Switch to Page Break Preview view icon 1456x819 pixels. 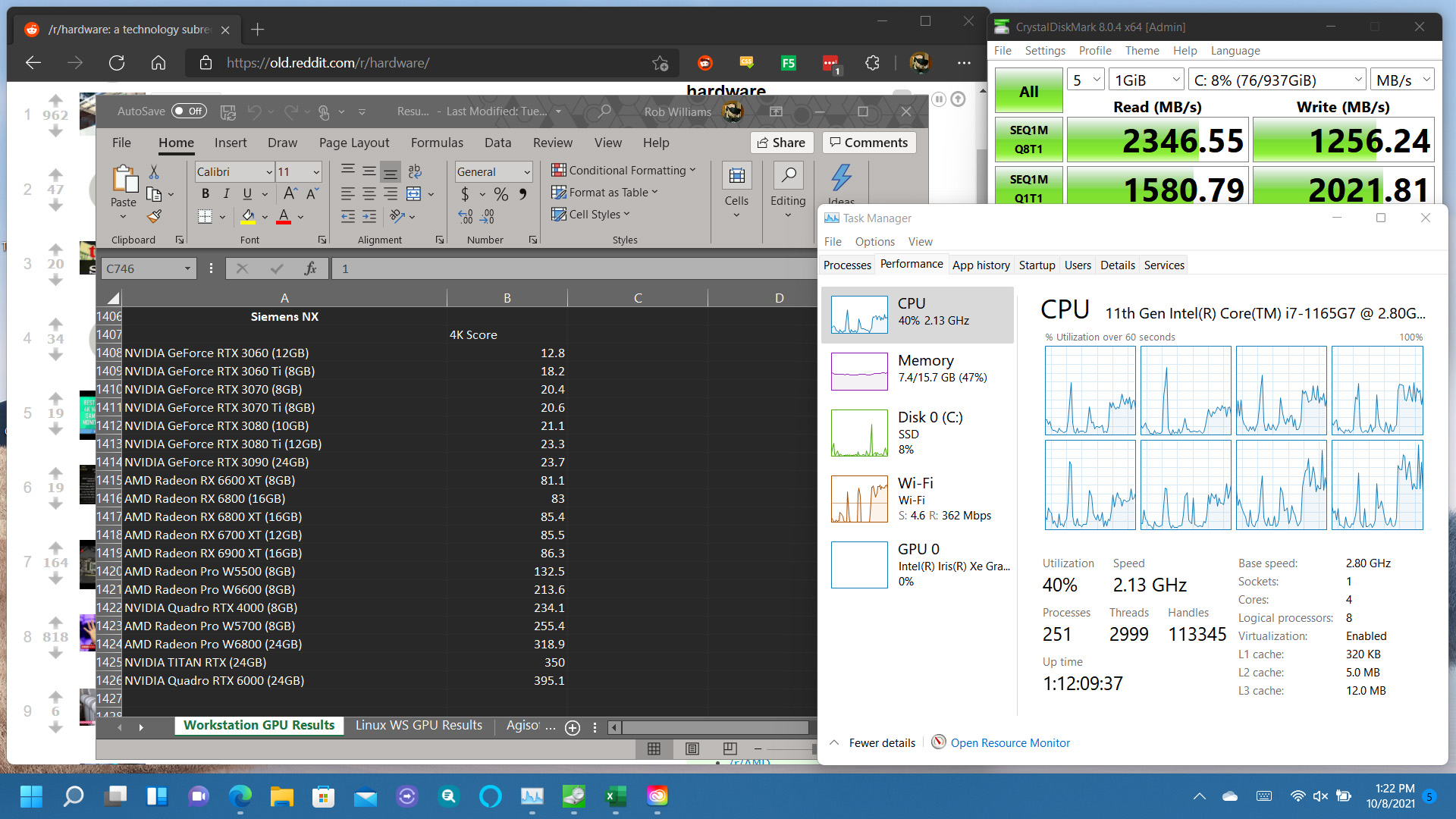[x=730, y=748]
